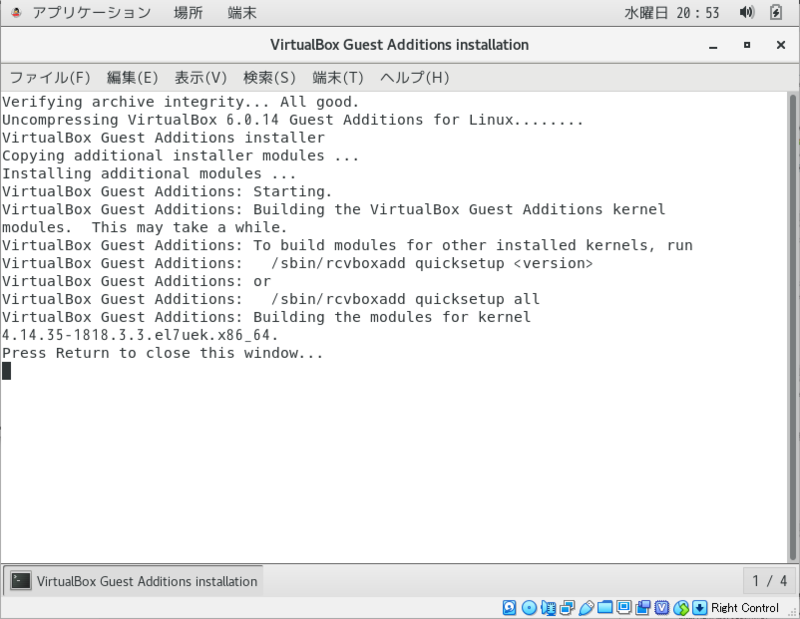Click the network adapters status icon
The height and width of the screenshot is (619, 800).
click(567, 607)
